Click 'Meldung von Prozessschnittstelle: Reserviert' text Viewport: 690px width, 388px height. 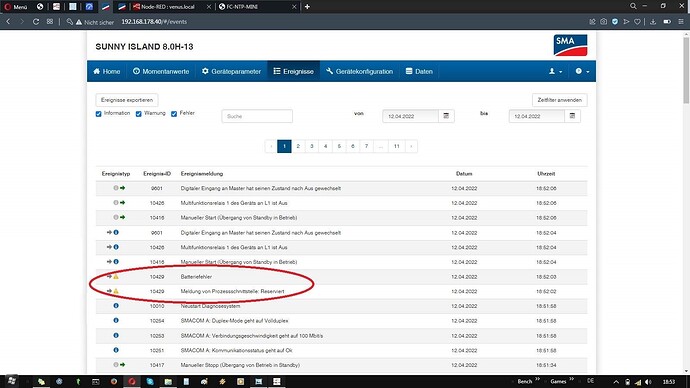click(x=232, y=291)
